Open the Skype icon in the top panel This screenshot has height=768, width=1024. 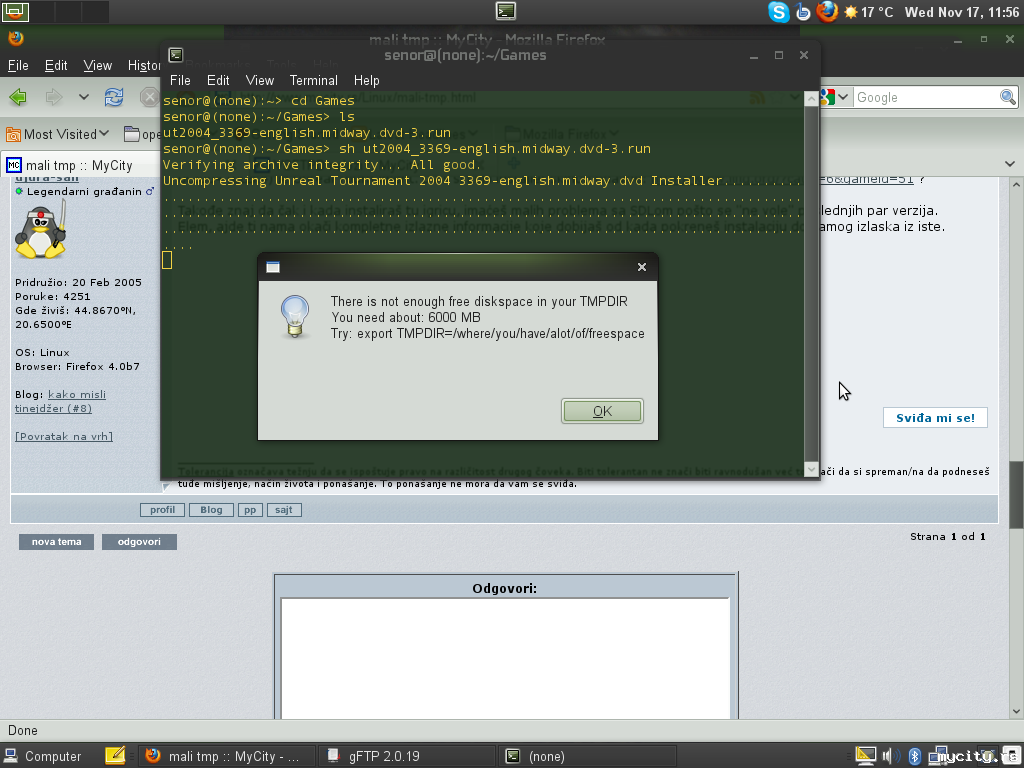tap(778, 12)
